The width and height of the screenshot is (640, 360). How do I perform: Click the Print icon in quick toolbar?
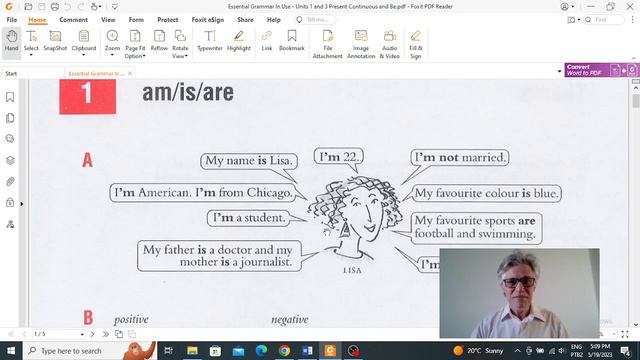pyautogui.click(x=55, y=7)
